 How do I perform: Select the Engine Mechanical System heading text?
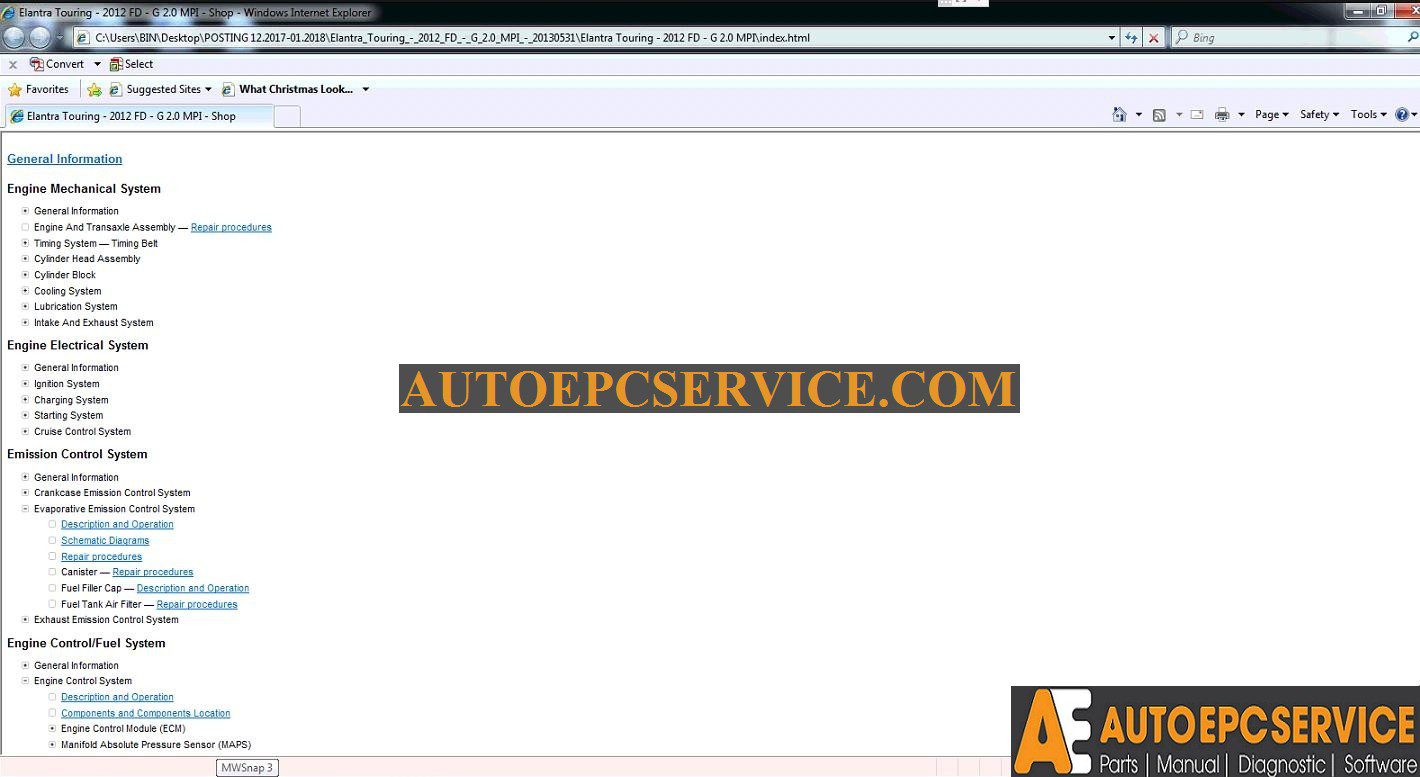point(84,189)
